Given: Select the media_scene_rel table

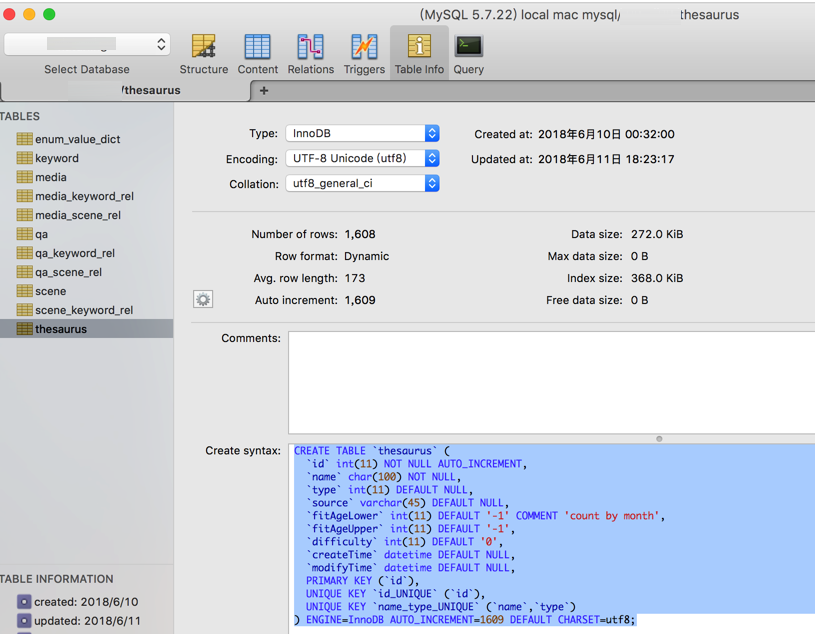Looking at the screenshot, I should pyautogui.click(x=78, y=215).
